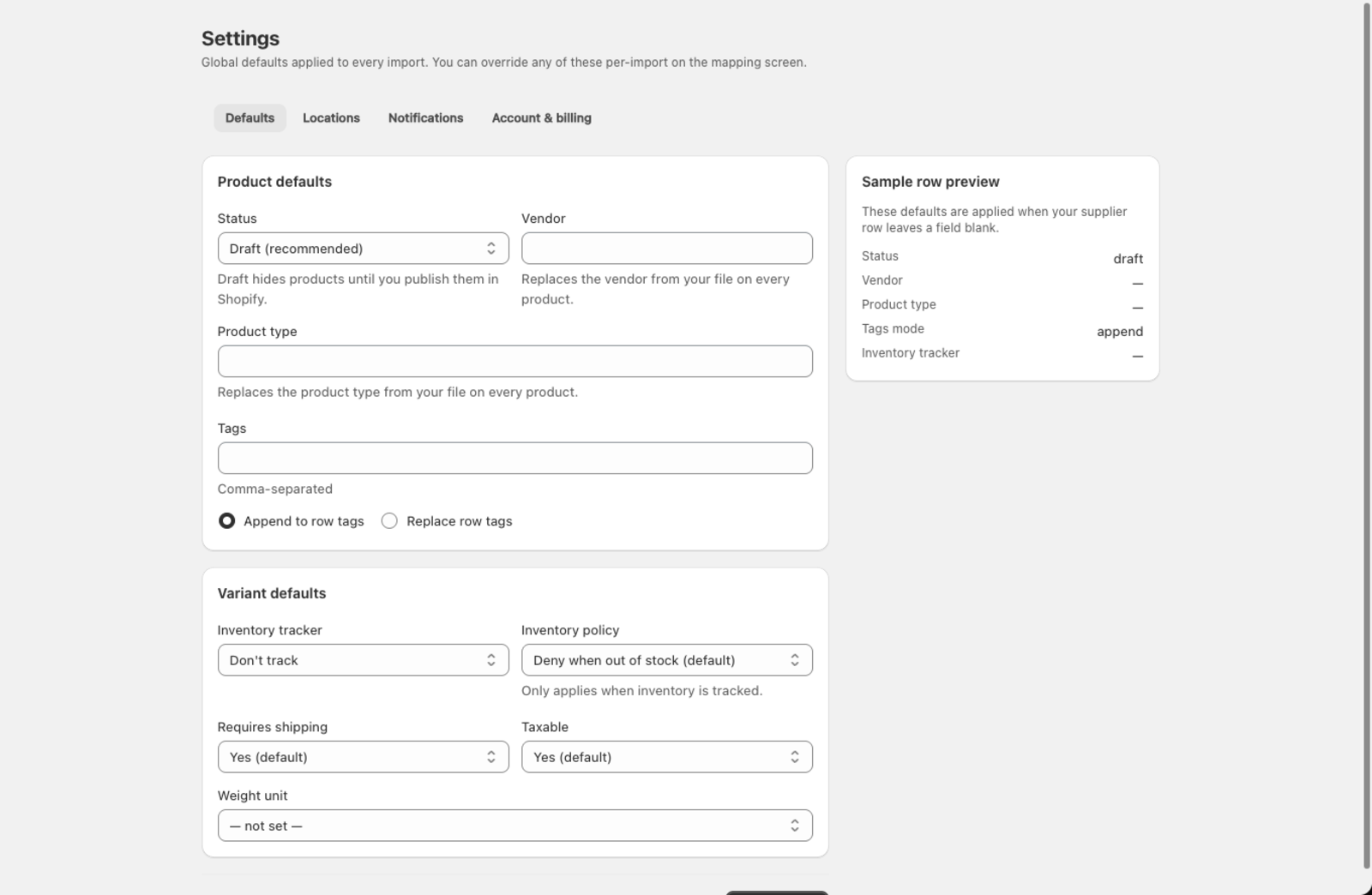Open the Status dropdown
This screenshot has width=1372, height=895.
pos(363,249)
